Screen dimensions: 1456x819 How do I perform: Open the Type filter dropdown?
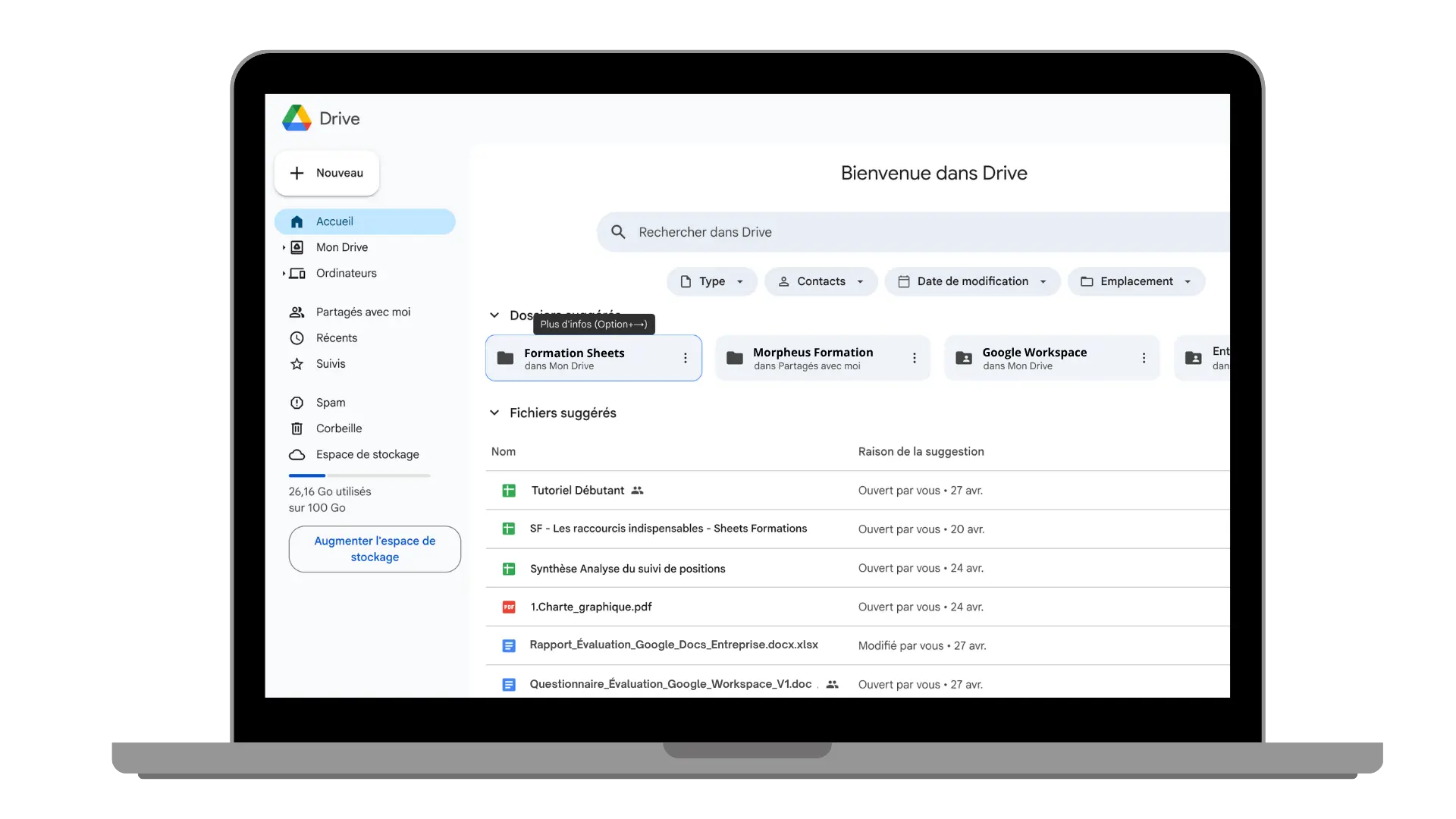click(712, 281)
